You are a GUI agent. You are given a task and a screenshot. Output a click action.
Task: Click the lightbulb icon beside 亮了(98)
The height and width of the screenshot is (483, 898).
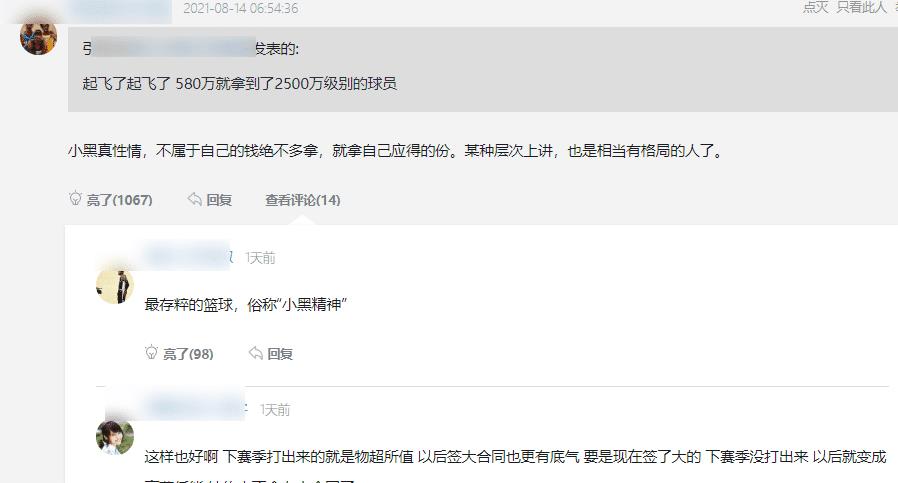pos(151,352)
